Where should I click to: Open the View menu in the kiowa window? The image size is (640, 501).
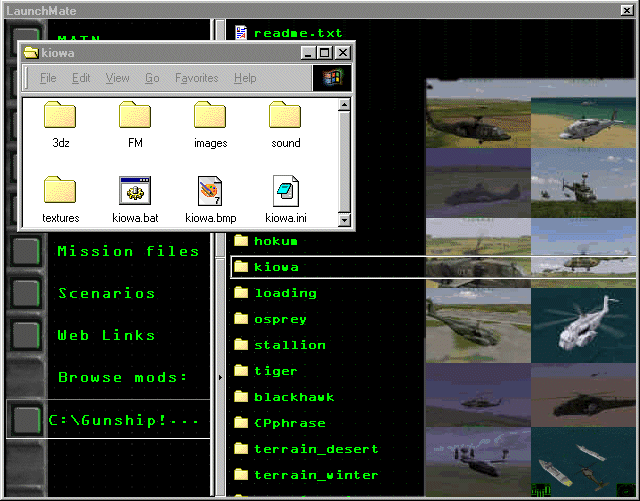pos(118,78)
